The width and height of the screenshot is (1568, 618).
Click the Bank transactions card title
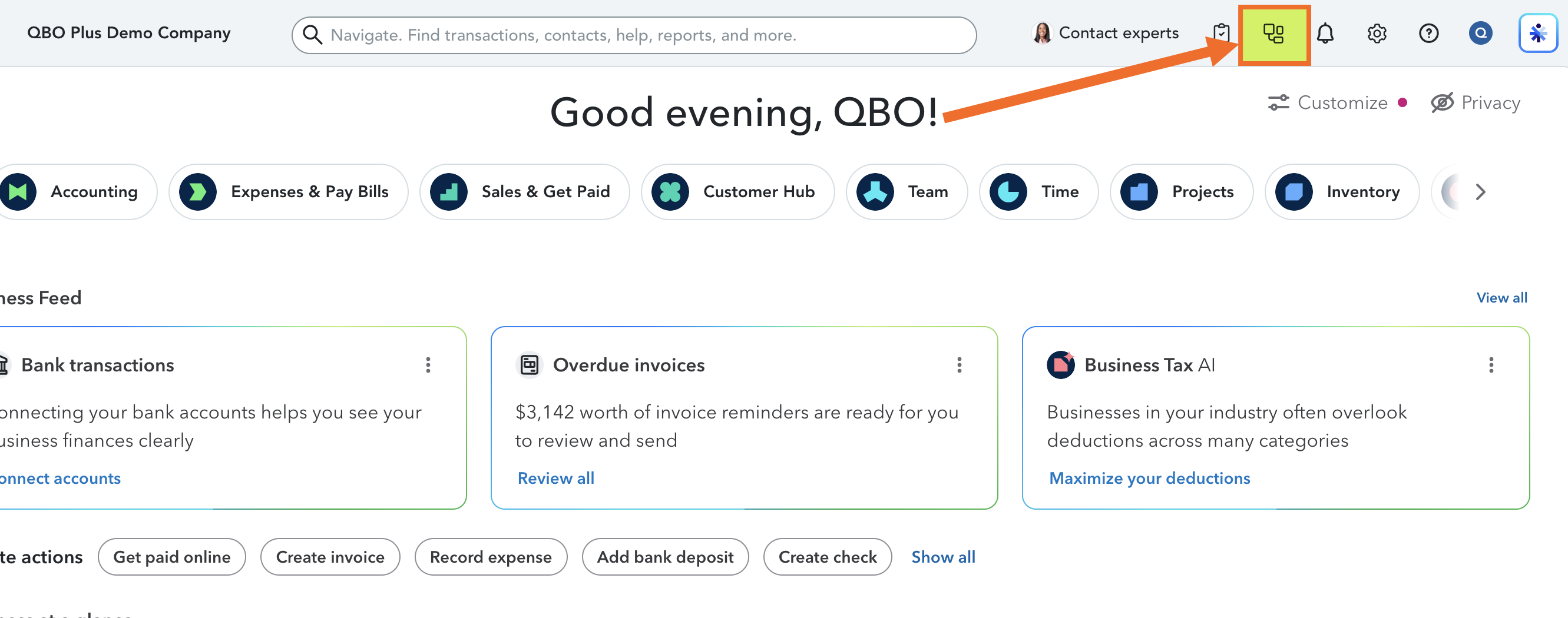coord(97,365)
